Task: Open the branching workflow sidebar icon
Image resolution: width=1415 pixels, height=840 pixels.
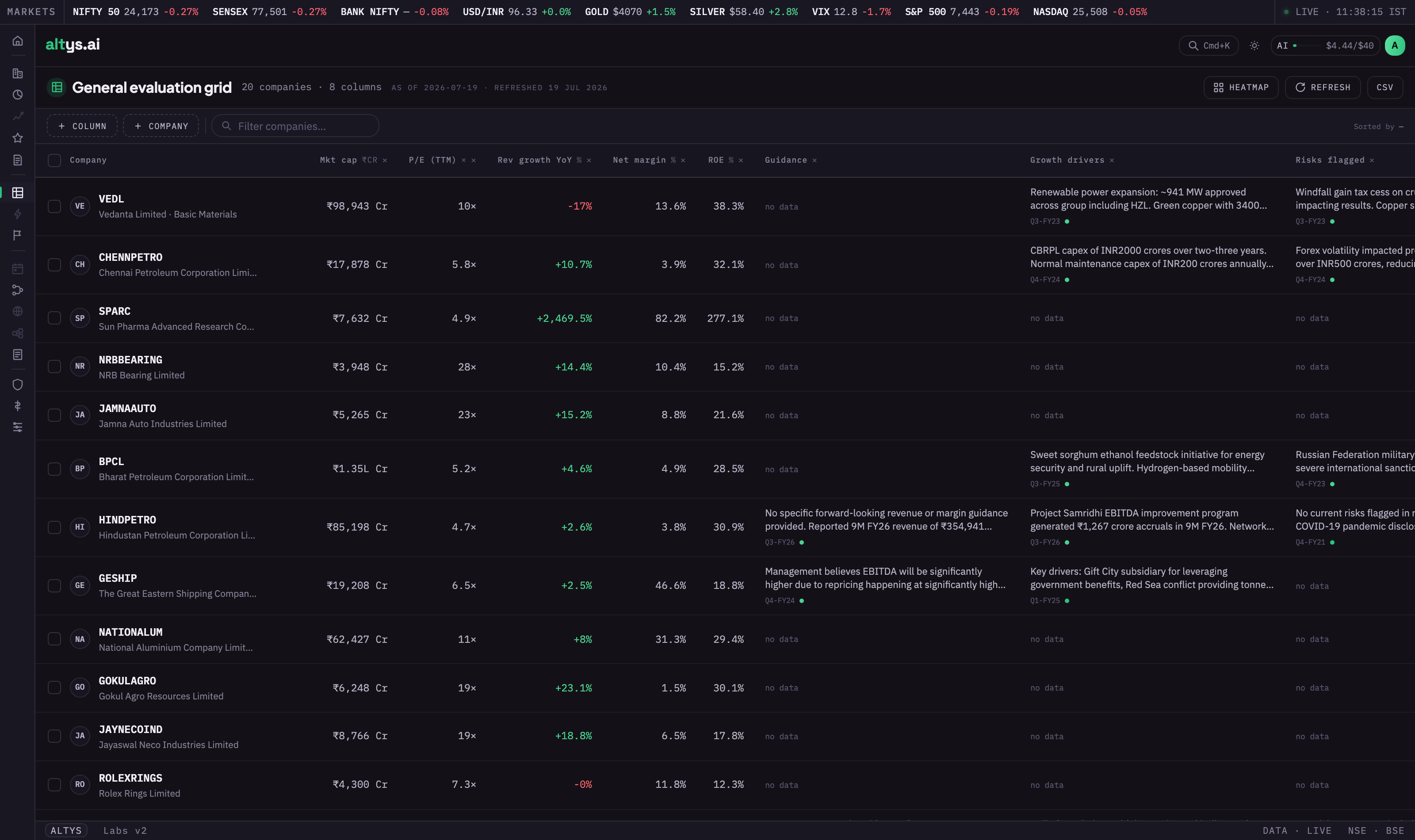Action: (18, 290)
